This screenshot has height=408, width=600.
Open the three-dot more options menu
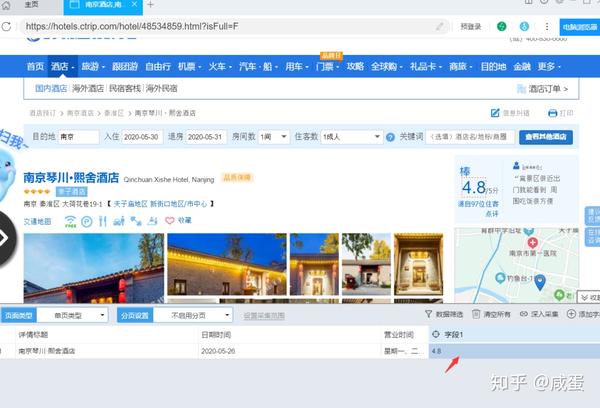547,26
